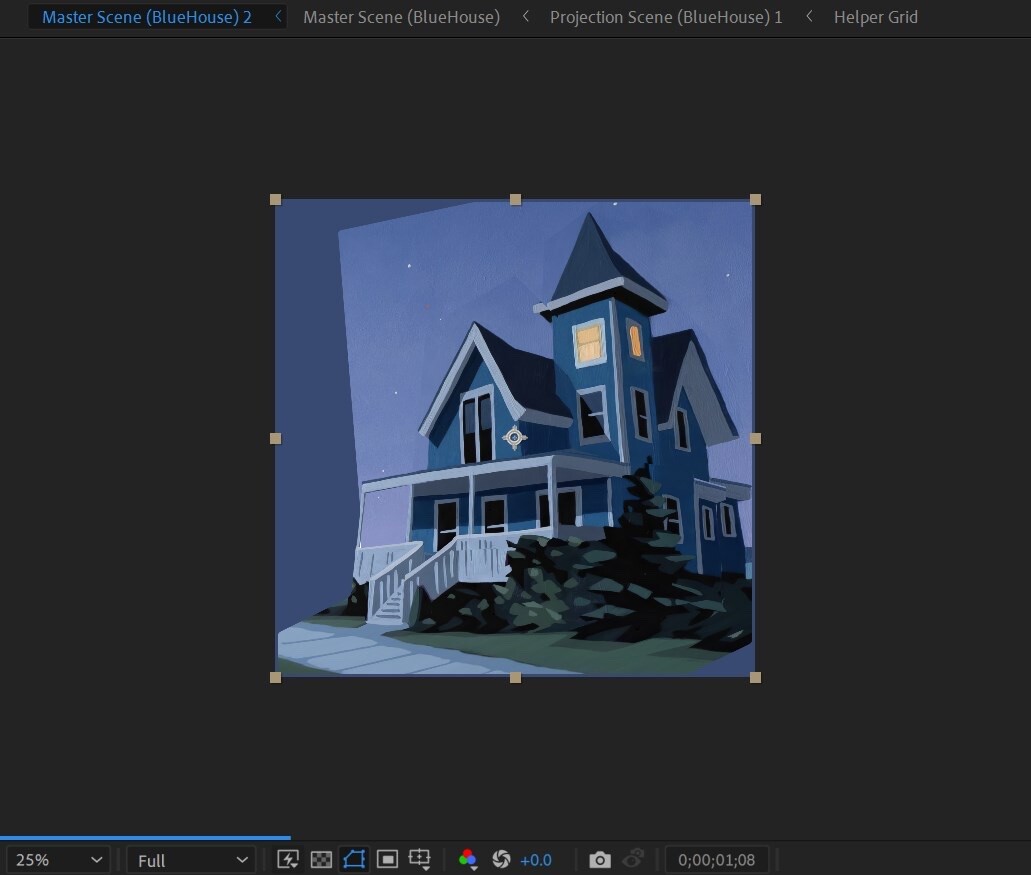The height and width of the screenshot is (875, 1031).
Task: Open show channel and color management menu
Action: click(x=468, y=859)
